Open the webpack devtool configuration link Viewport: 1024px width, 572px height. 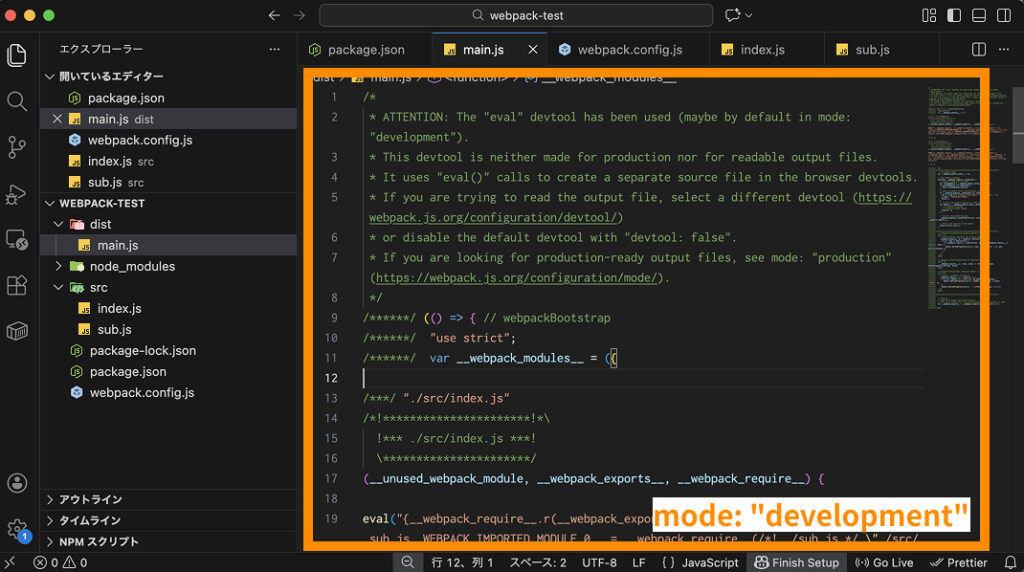pos(495,218)
